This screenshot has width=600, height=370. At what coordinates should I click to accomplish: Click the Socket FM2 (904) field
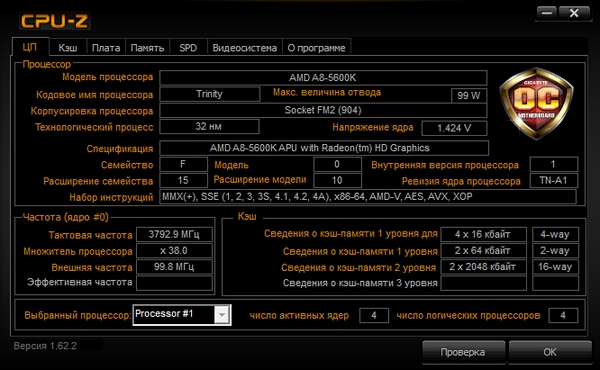323,110
